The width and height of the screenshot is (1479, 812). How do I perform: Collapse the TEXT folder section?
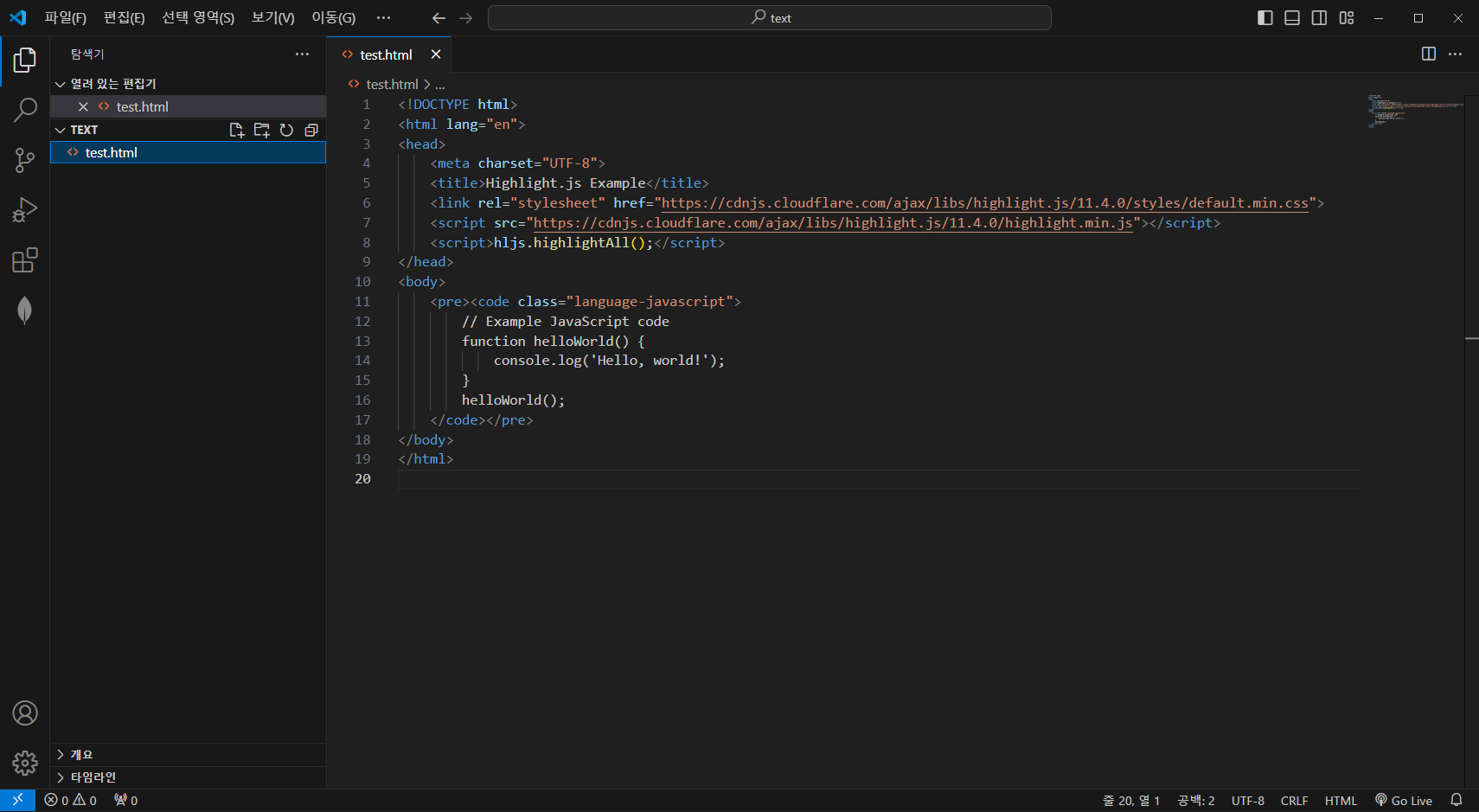pos(60,130)
